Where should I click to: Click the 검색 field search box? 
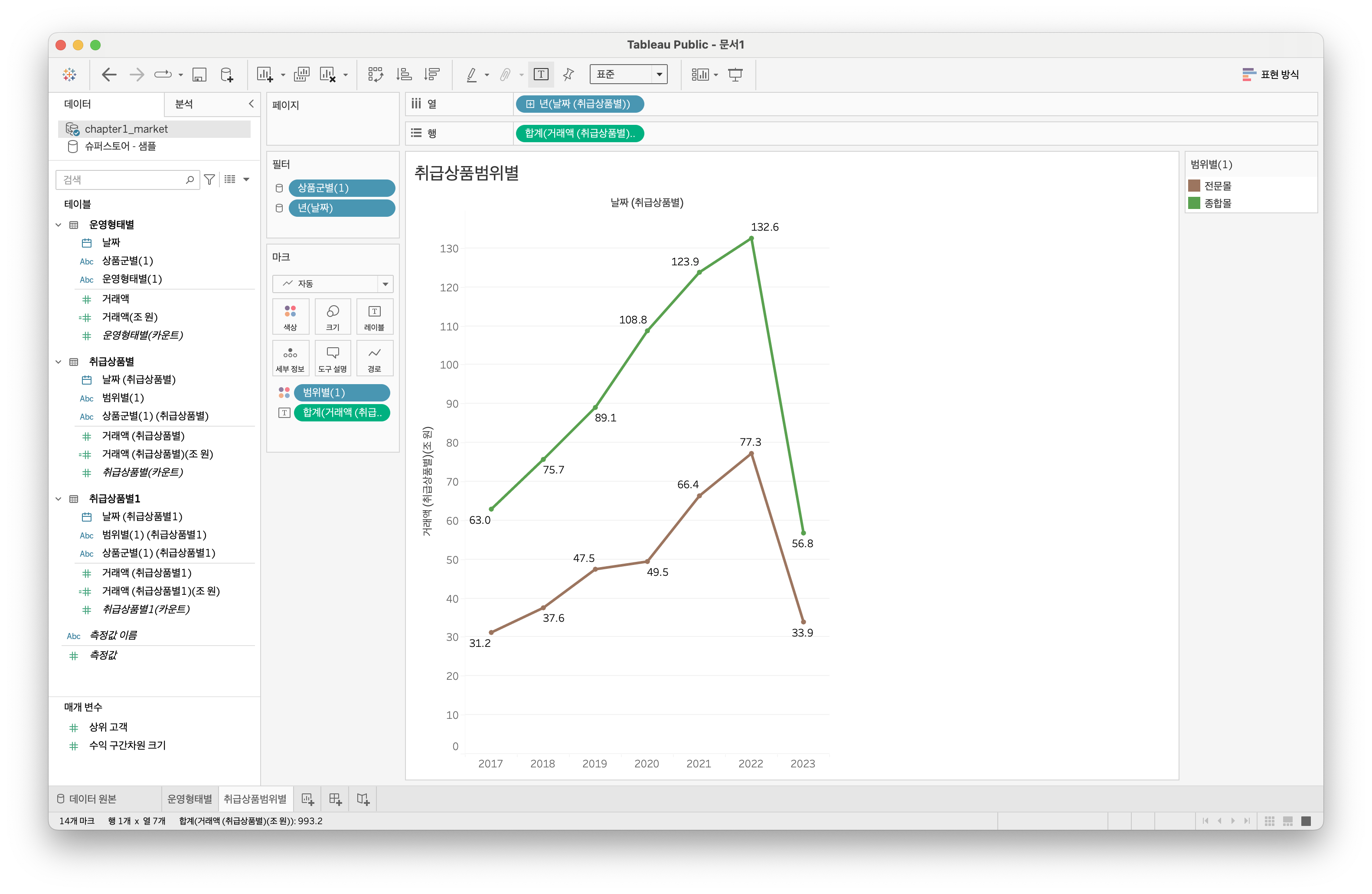[x=121, y=180]
